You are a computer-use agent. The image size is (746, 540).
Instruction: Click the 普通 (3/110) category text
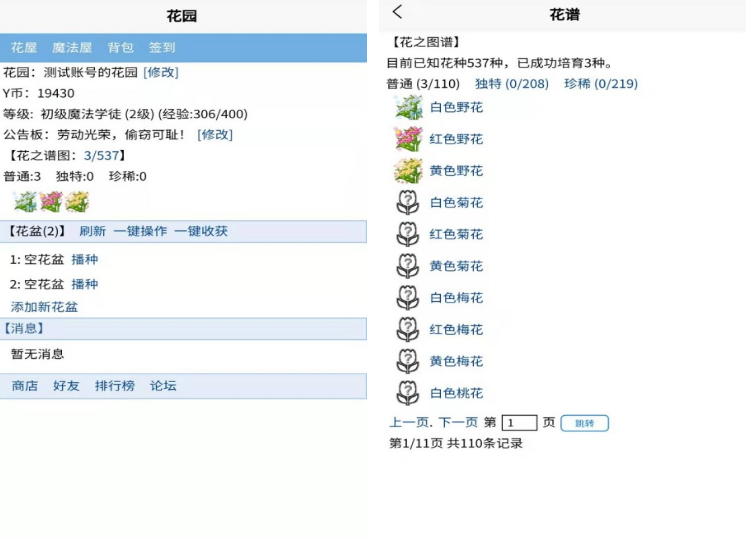coord(423,84)
